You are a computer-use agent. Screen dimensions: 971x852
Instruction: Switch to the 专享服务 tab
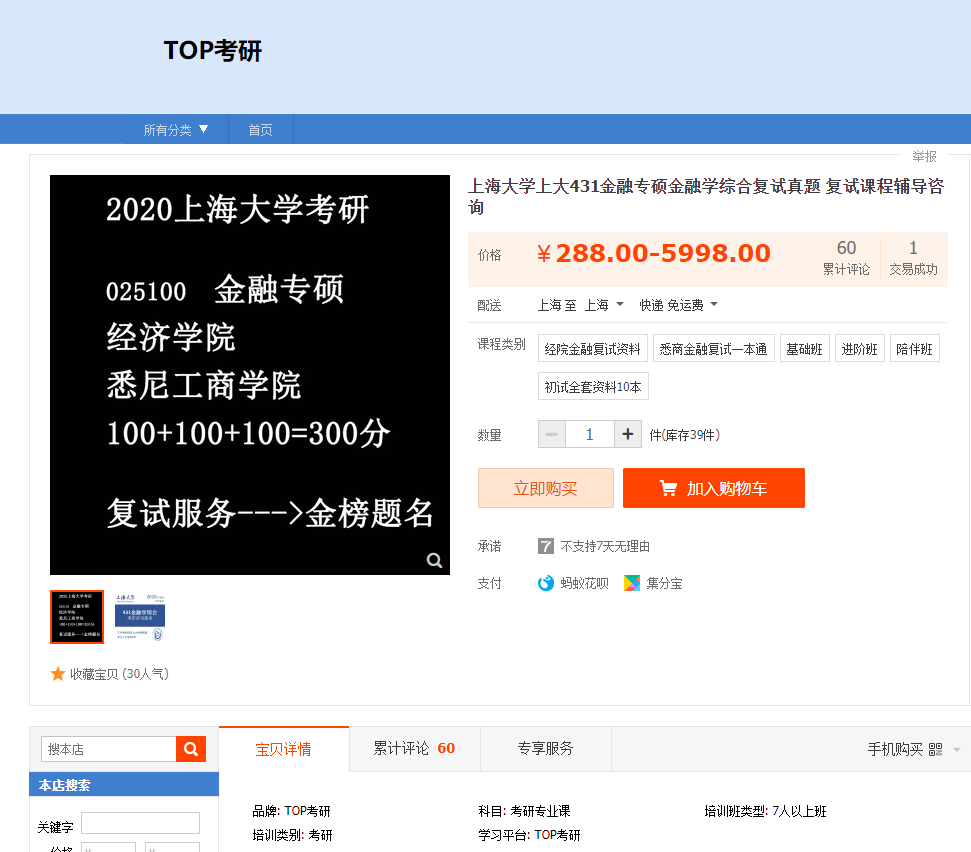(546, 749)
